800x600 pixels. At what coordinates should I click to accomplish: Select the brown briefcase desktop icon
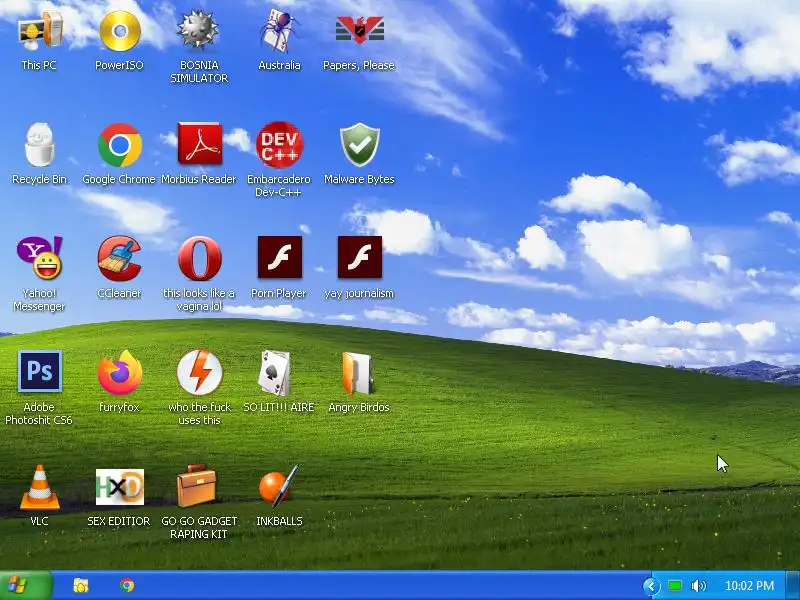click(x=196, y=486)
